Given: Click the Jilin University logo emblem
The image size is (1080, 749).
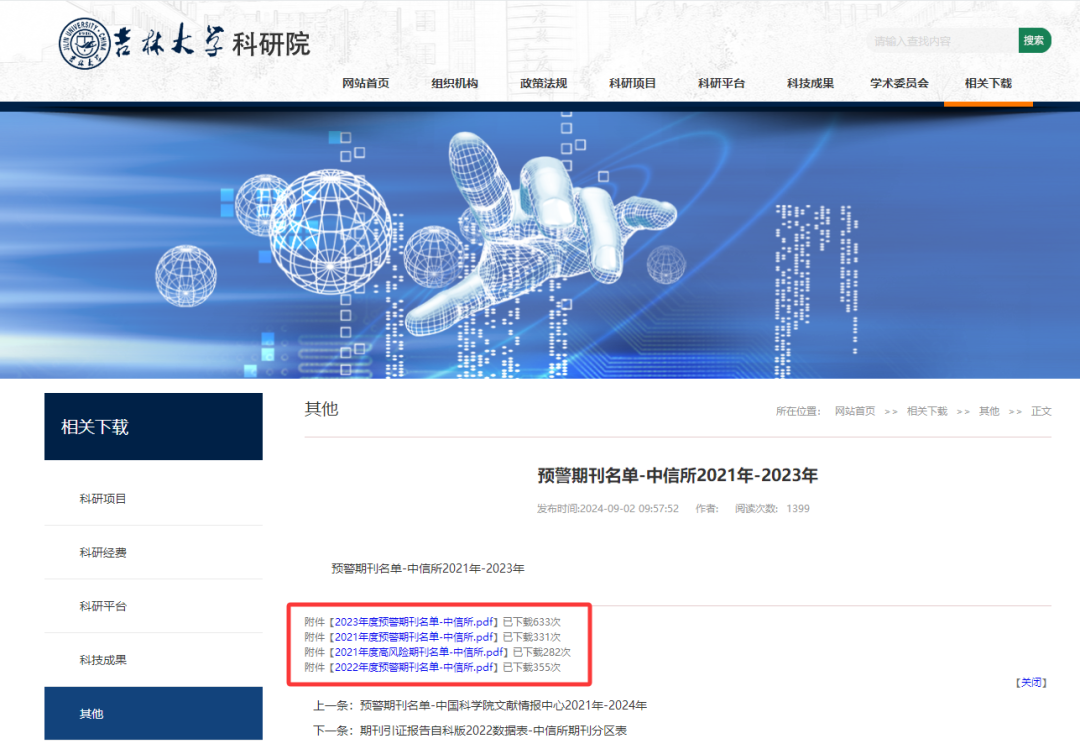Looking at the screenshot, I should coord(84,43).
